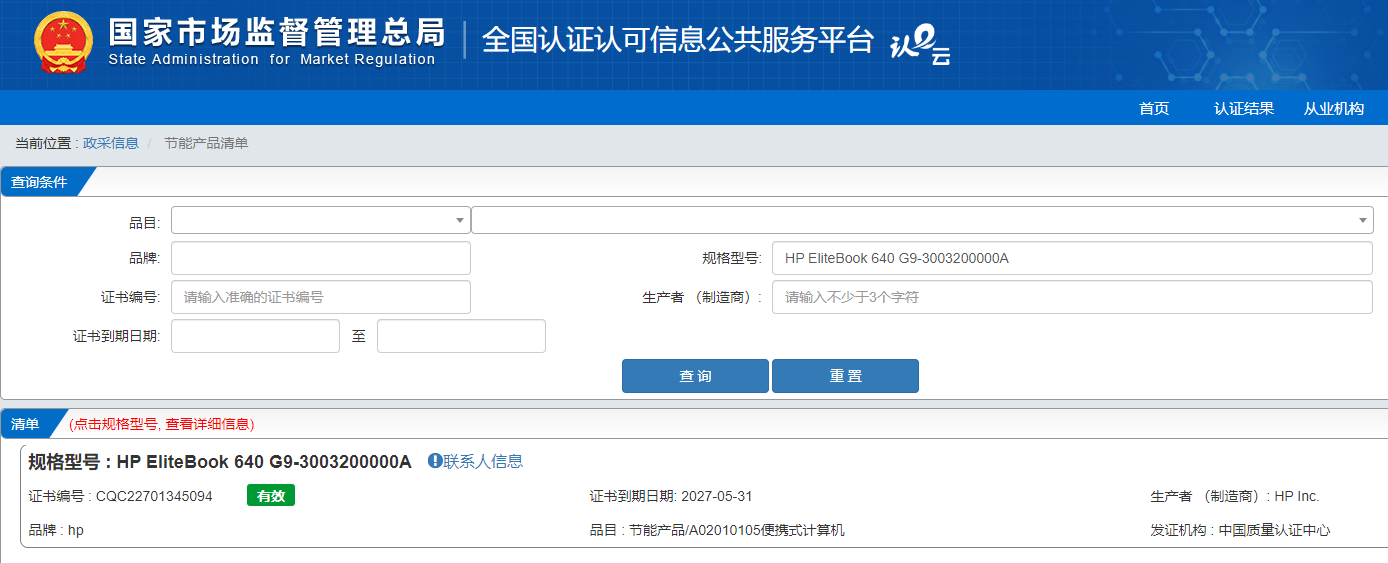The image size is (1388, 563).
Task: Go to 政采信息 breadcrumb link
Action: pos(111,143)
